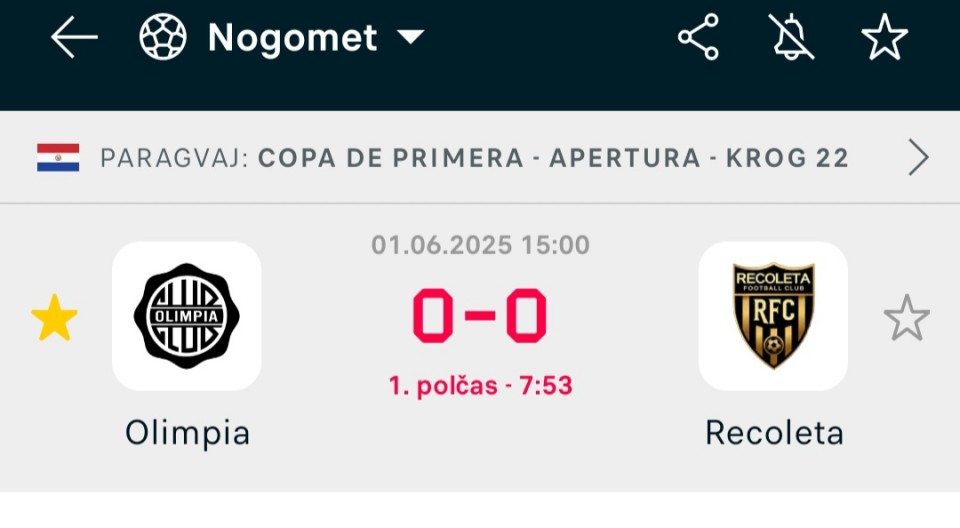The image size is (960, 528).
Task: Open the Recoleta team name
Action: (774, 433)
